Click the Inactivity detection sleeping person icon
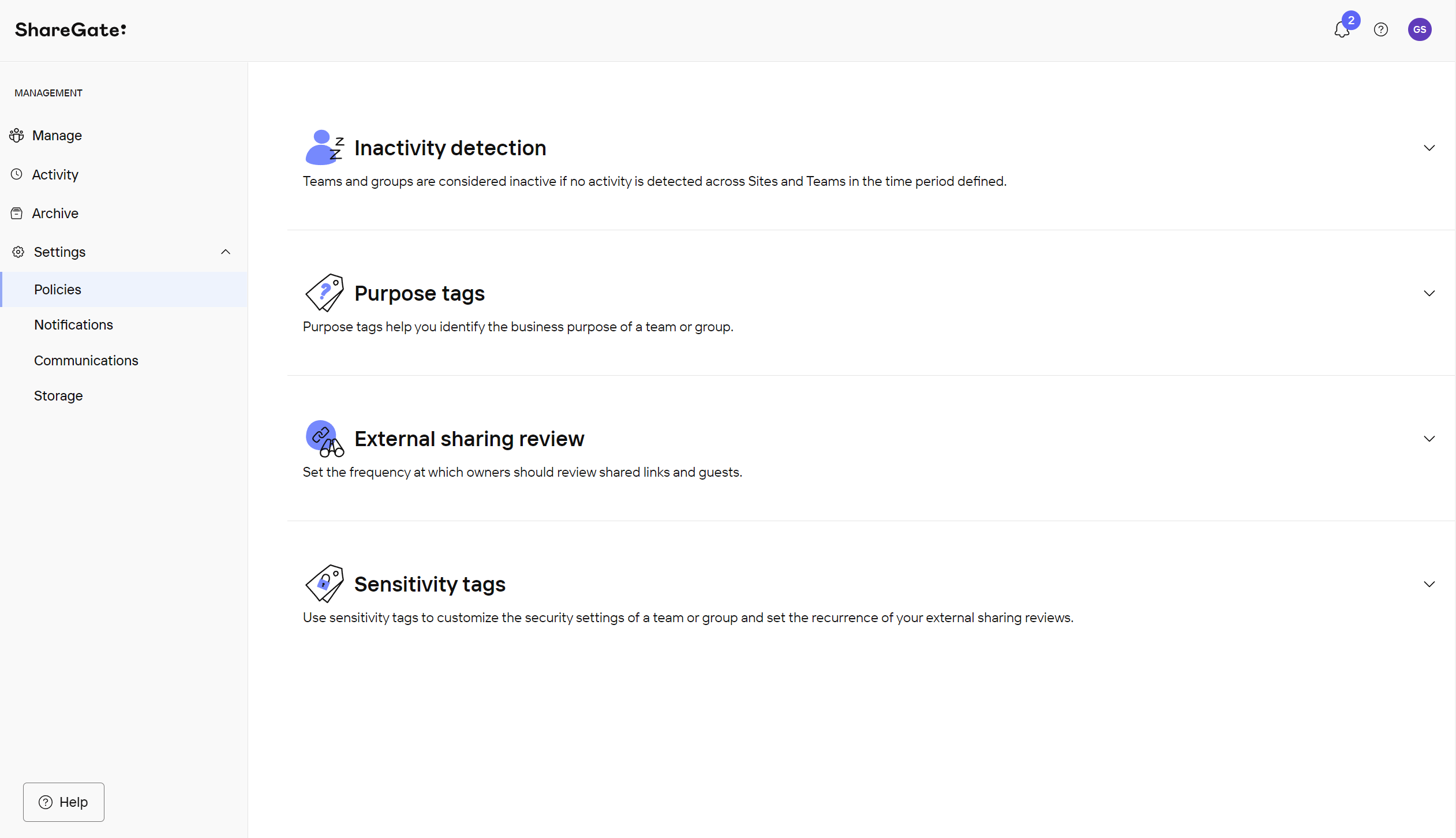 point(325,147)
